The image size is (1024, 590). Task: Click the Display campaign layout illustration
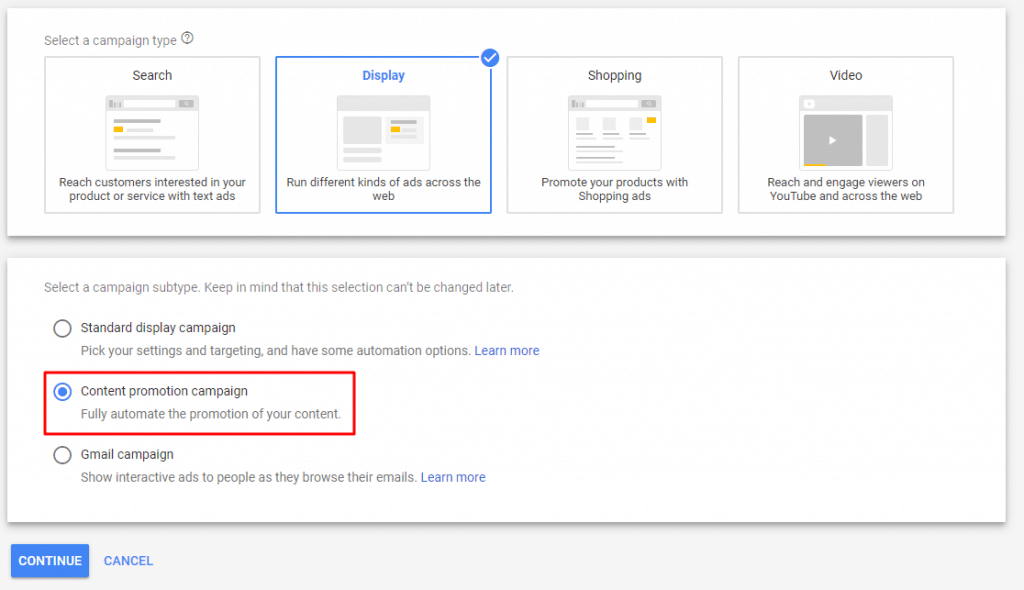[x=383, y=132]
